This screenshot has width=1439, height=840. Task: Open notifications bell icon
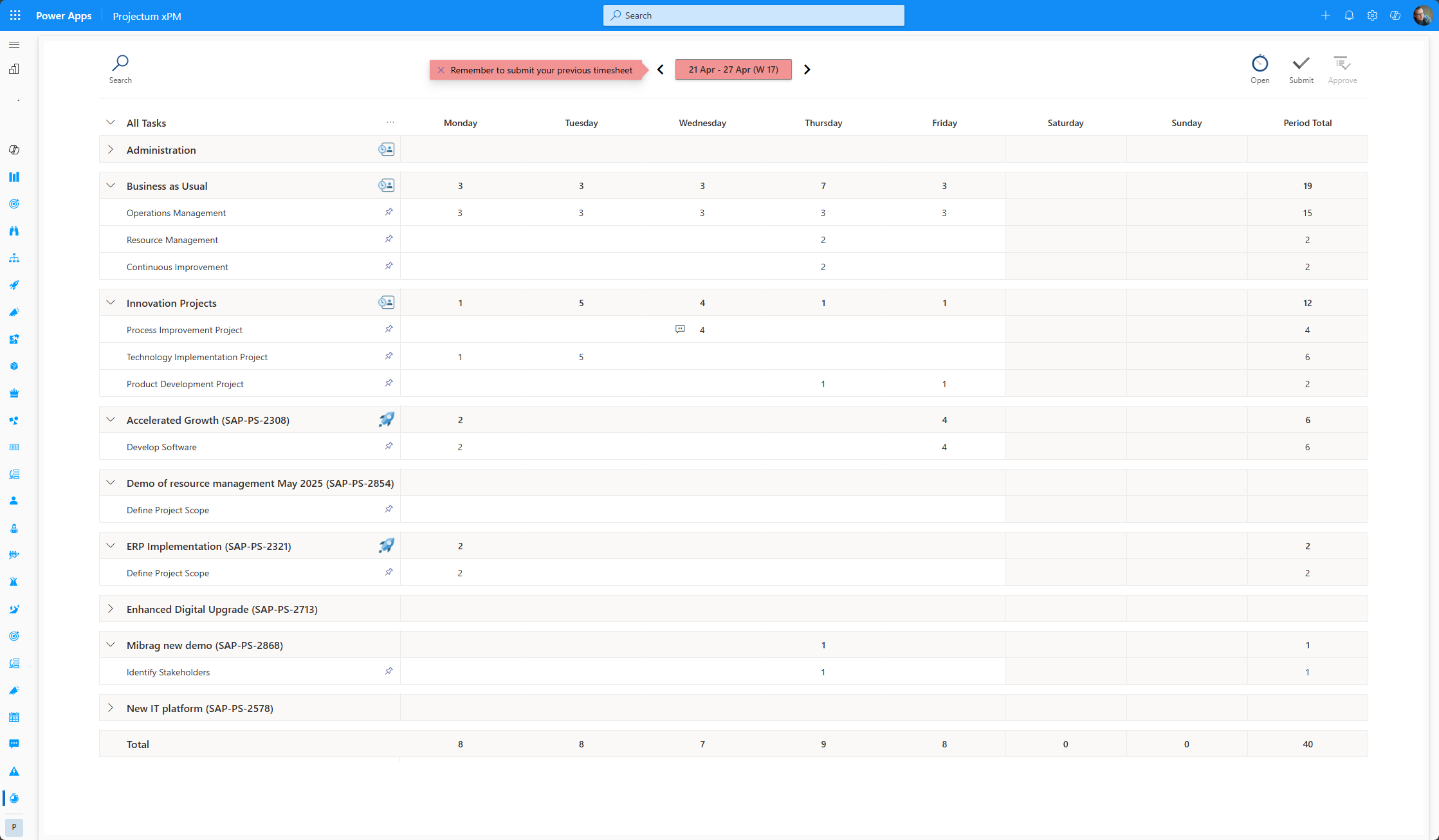point(1349,15)
